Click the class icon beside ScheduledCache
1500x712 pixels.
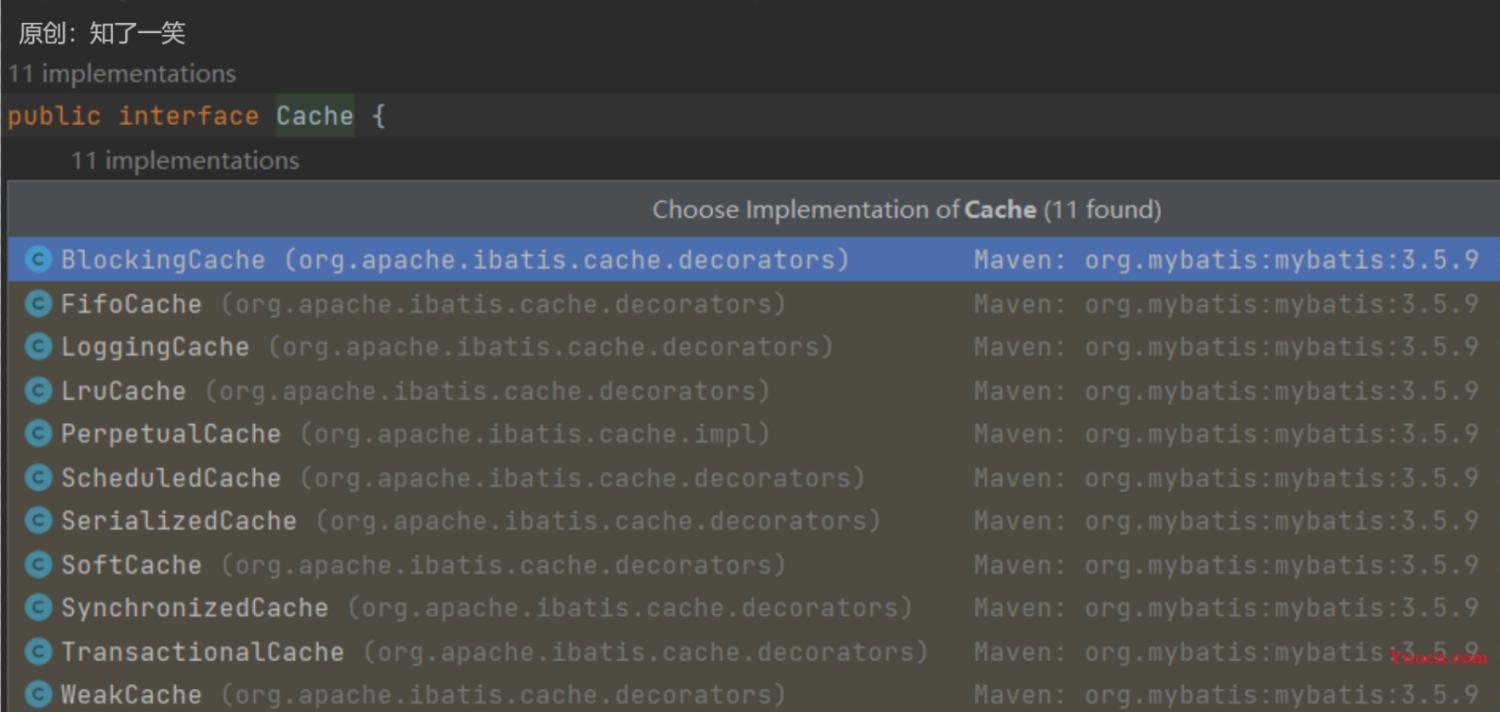pyautogui.click(x=38, y=478)
